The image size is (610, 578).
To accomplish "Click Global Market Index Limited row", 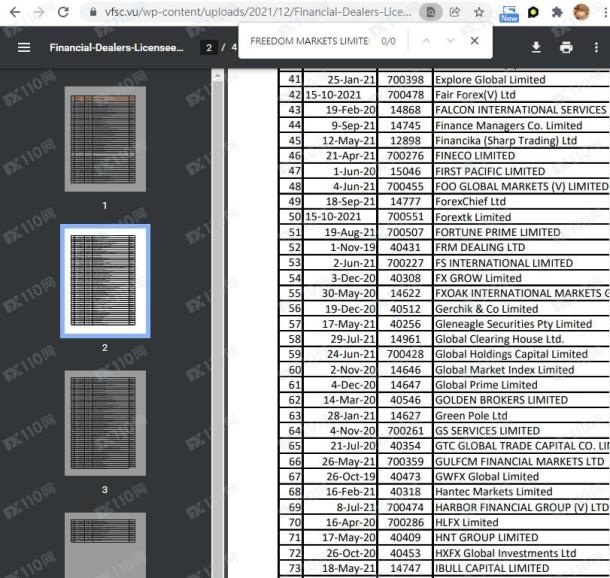I will [x=444, y=370].
